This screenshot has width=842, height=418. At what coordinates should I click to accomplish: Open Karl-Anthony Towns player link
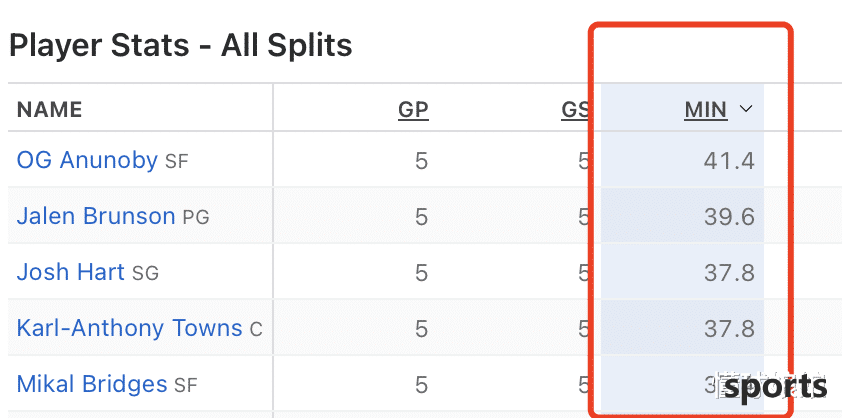point(129,328)
